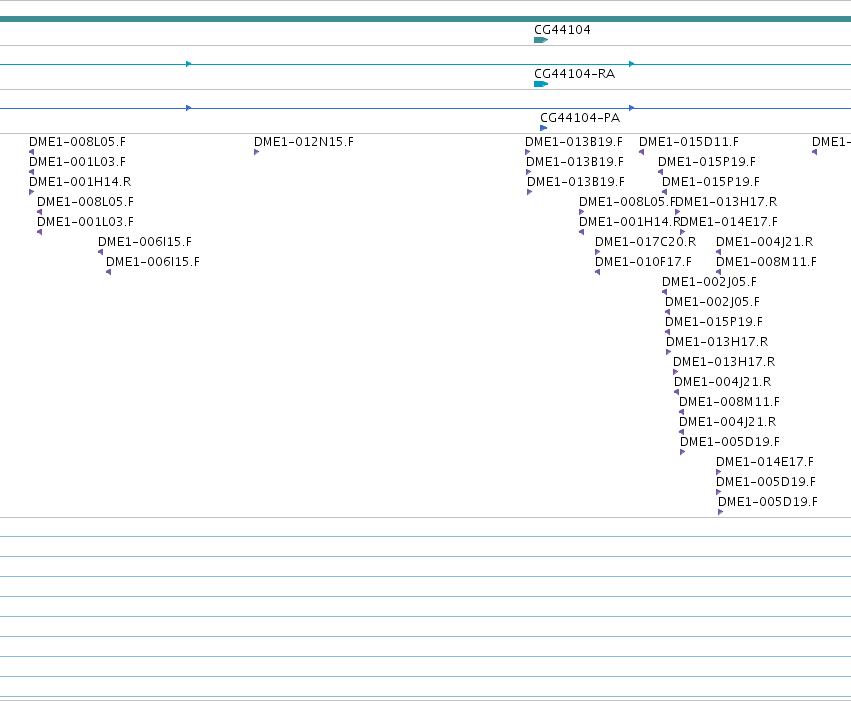Click the CG44104-PA protein label

coord(580,118)
